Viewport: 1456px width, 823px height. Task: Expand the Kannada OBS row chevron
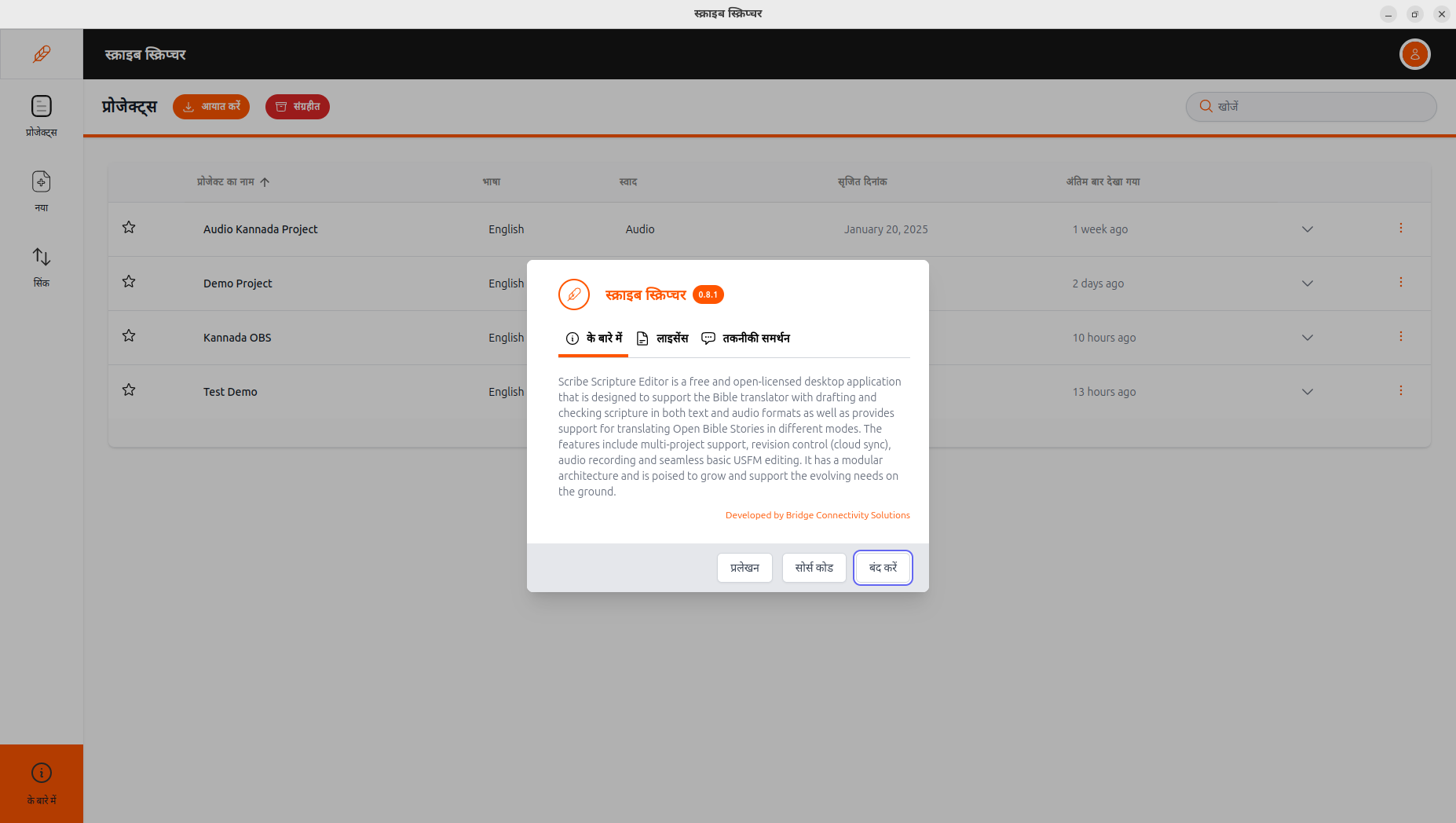tap(1307, 338)
